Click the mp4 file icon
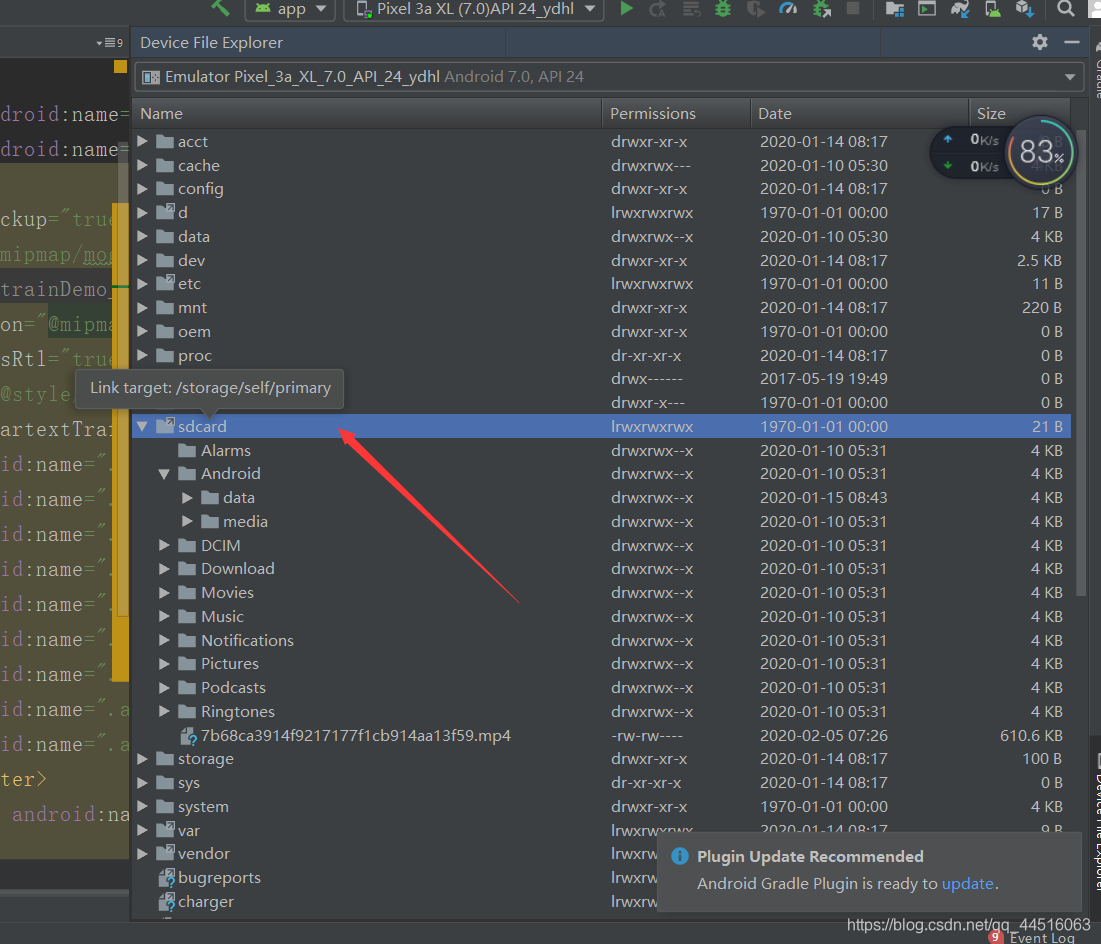The image size is (1101, 944). tap(188, 735)
